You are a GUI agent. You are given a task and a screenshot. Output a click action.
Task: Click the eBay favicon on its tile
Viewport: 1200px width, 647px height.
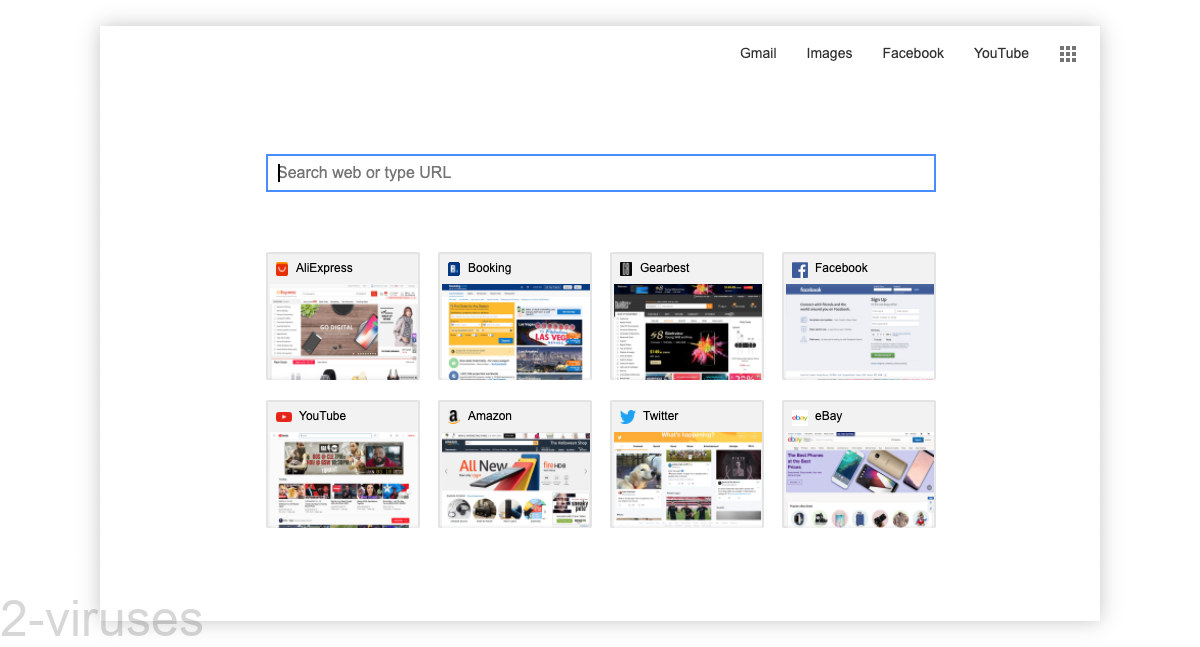click(798, 416)
